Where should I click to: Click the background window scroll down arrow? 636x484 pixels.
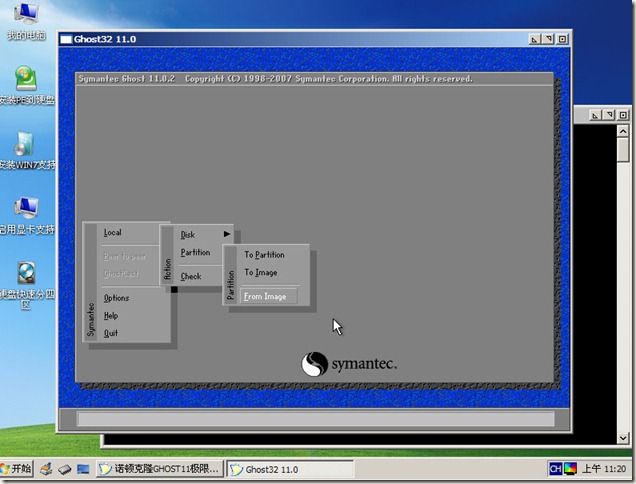coord(623,438)
